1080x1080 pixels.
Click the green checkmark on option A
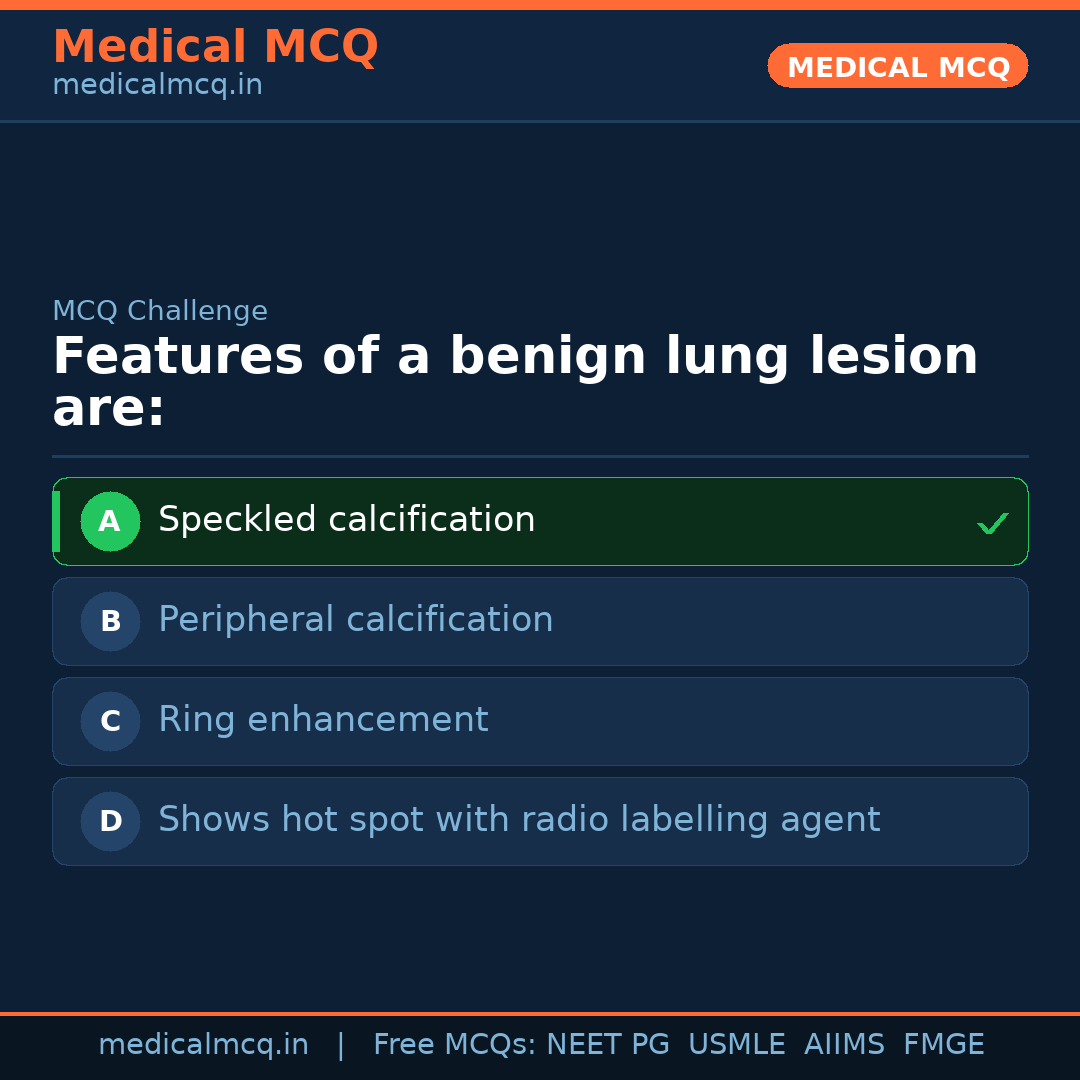point(992,523)
